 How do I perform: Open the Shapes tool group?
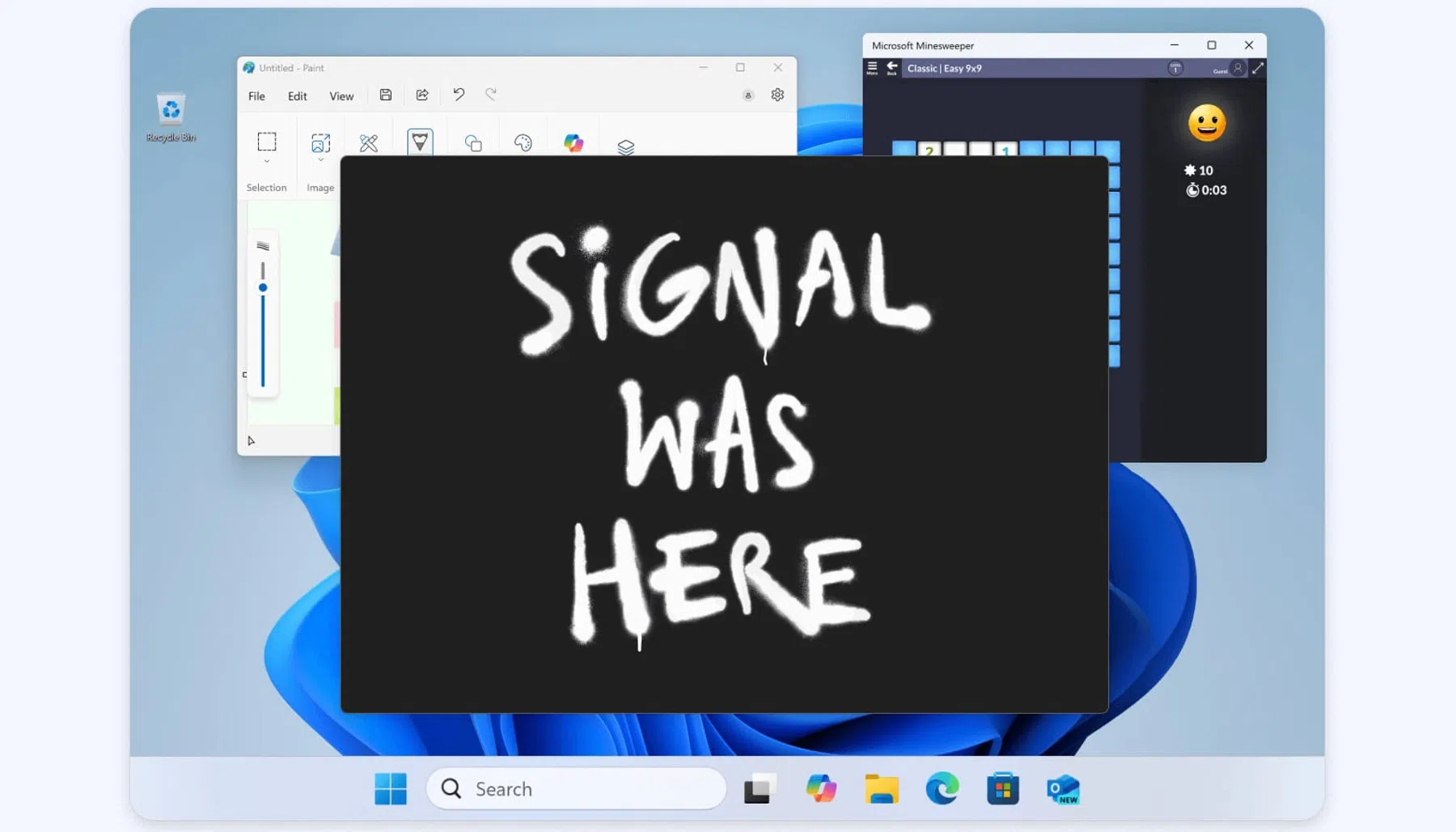[x=473, y=143]
